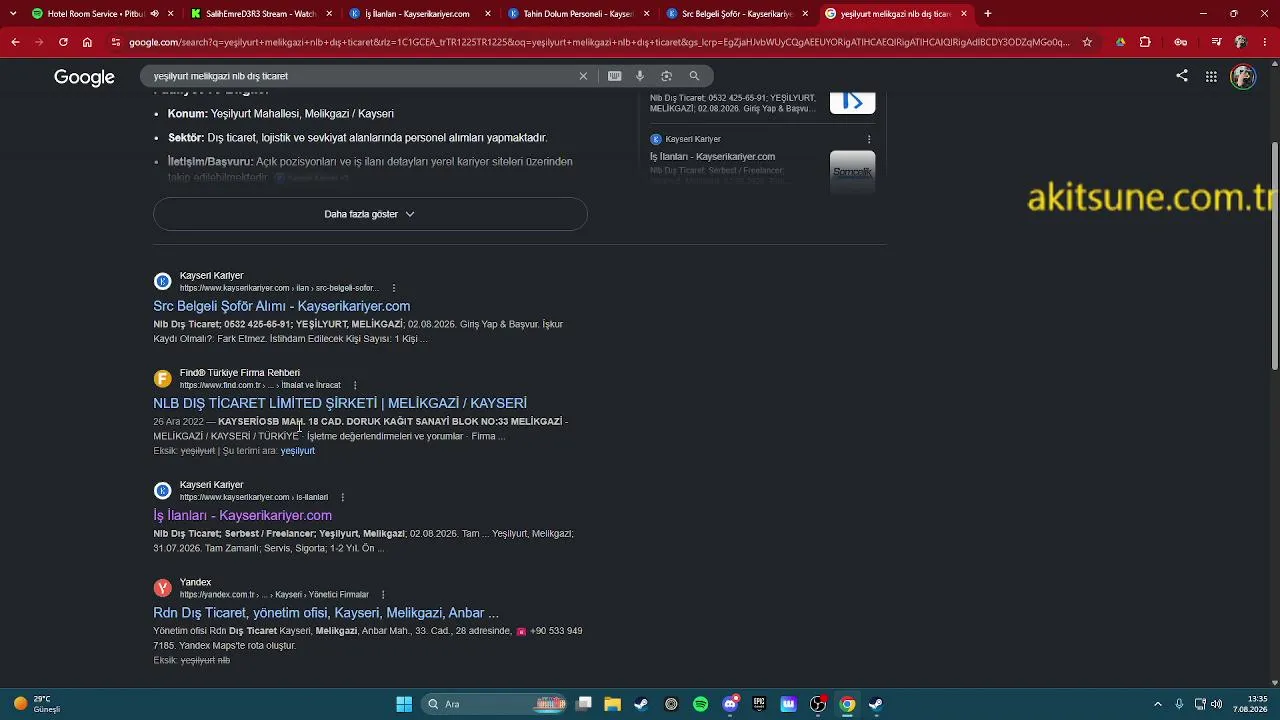
Task: Search by image with the Lens icon
Action: click(x=666, y=76)
